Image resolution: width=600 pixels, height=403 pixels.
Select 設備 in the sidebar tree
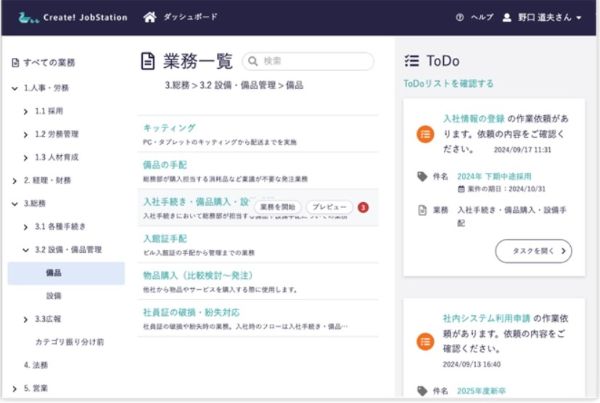click(54, 296)
